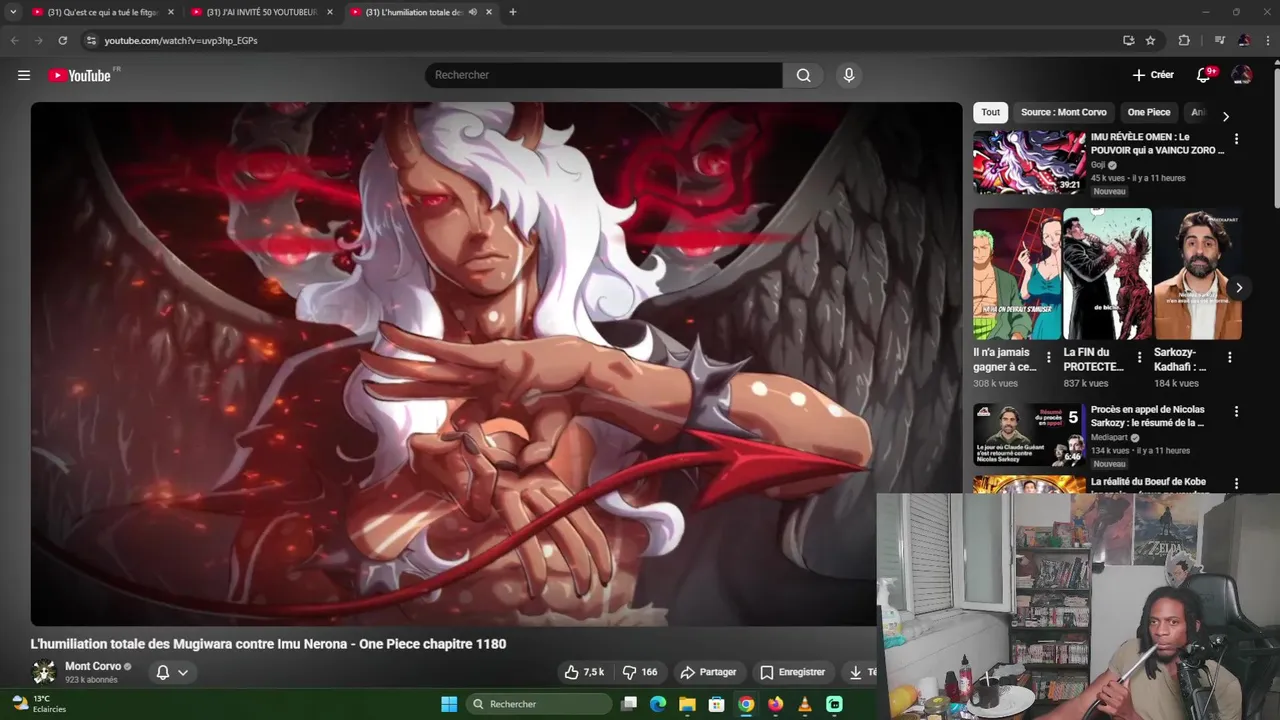The width and height of the screenshot is (1280, 720).
Task: Open the YouTube hamburger guide menu
Action: click(24, 75)
